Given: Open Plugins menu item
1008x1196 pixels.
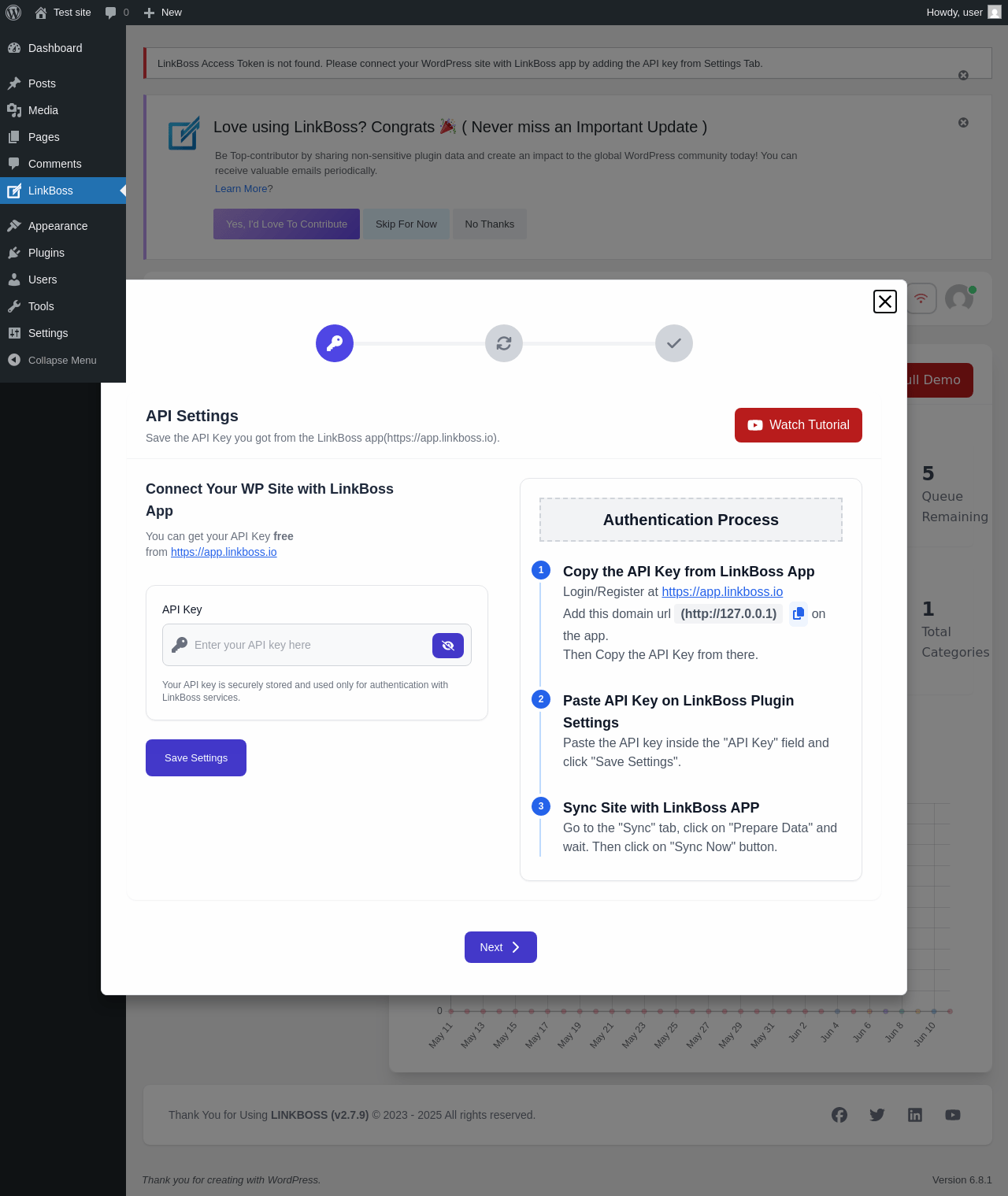Looking at the screenshot, I should [63, 253].
